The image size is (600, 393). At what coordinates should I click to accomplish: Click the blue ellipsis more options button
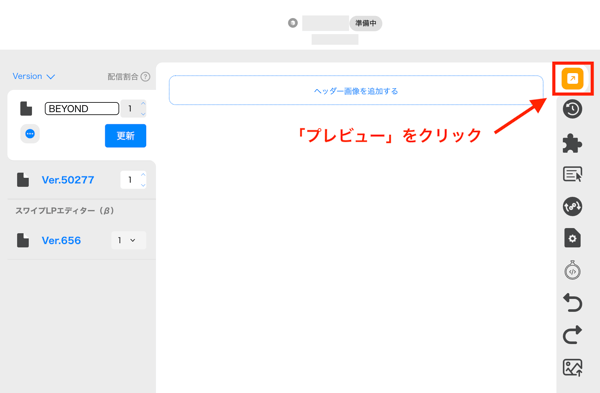pos(30,134)
